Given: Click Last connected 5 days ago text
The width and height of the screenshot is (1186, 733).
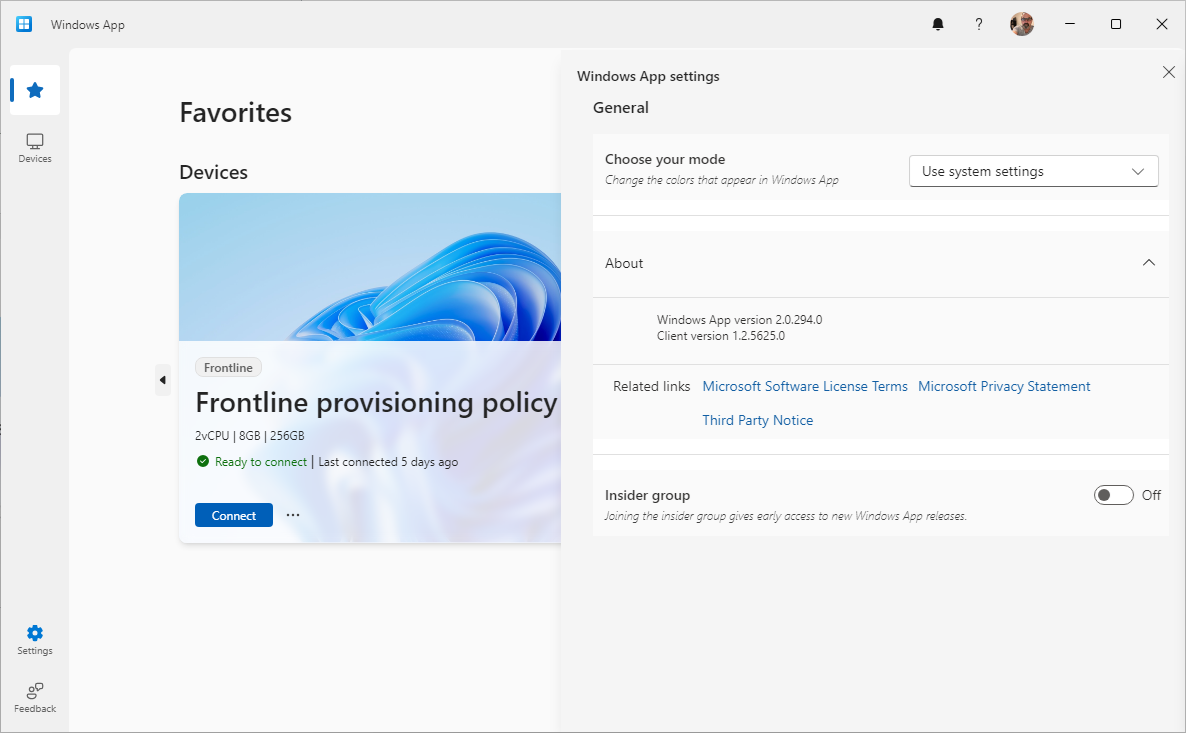Looking at the screenshot, I should coord(388,461).
